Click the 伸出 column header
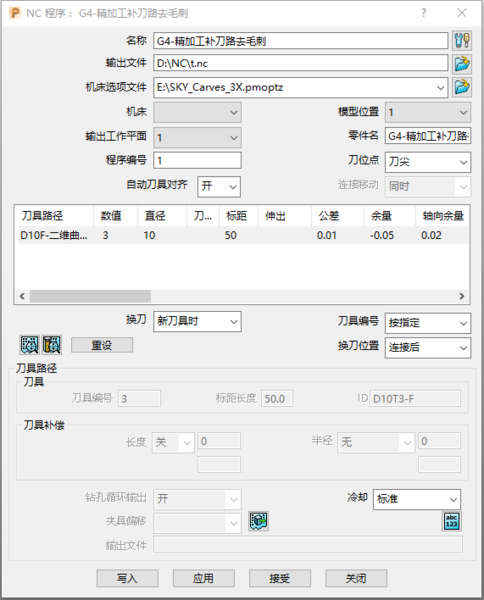Image resolution: width=484 pixels, height=600 pixels. 285,216
